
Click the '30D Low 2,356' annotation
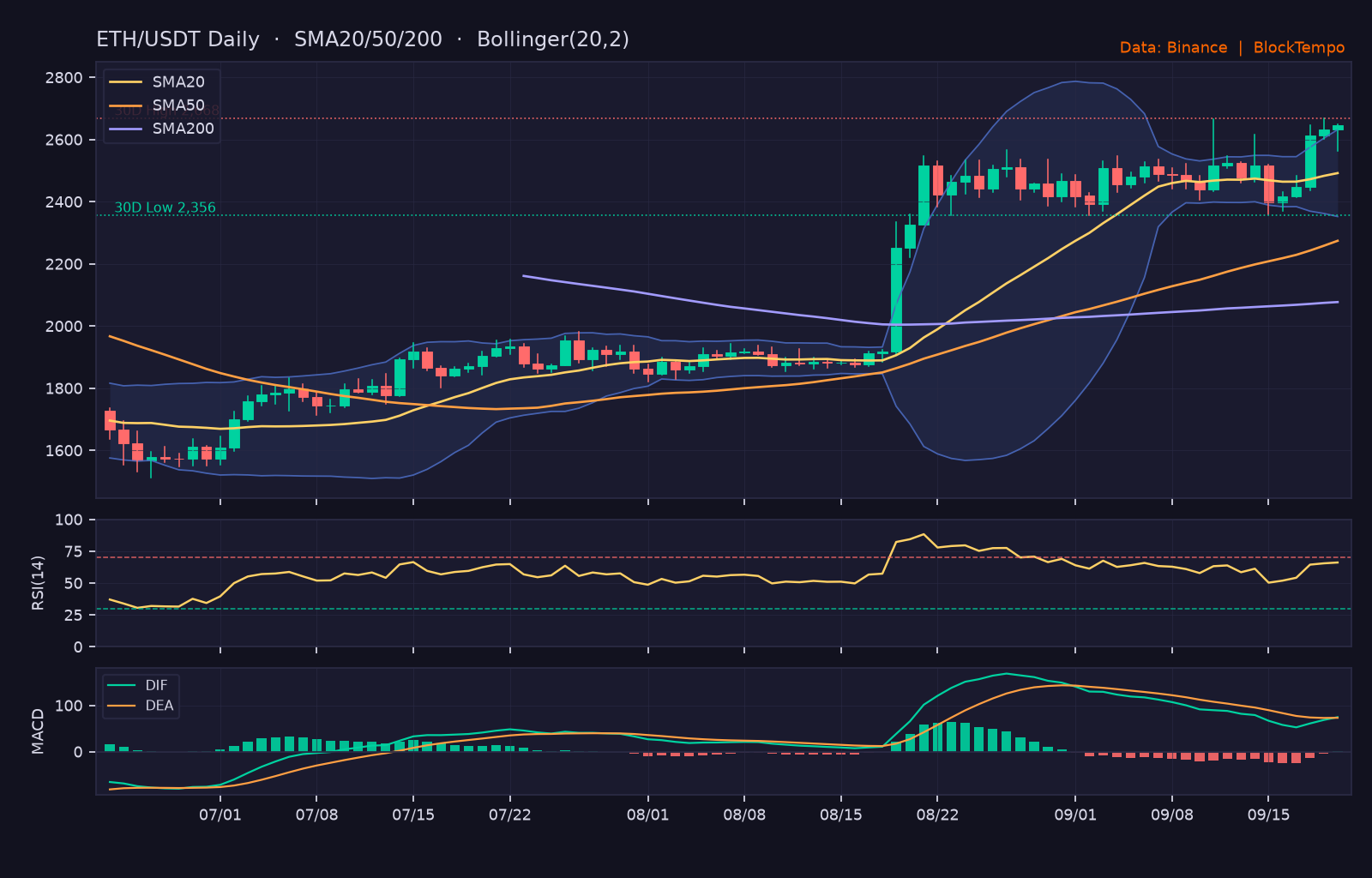tap(165, 207)
